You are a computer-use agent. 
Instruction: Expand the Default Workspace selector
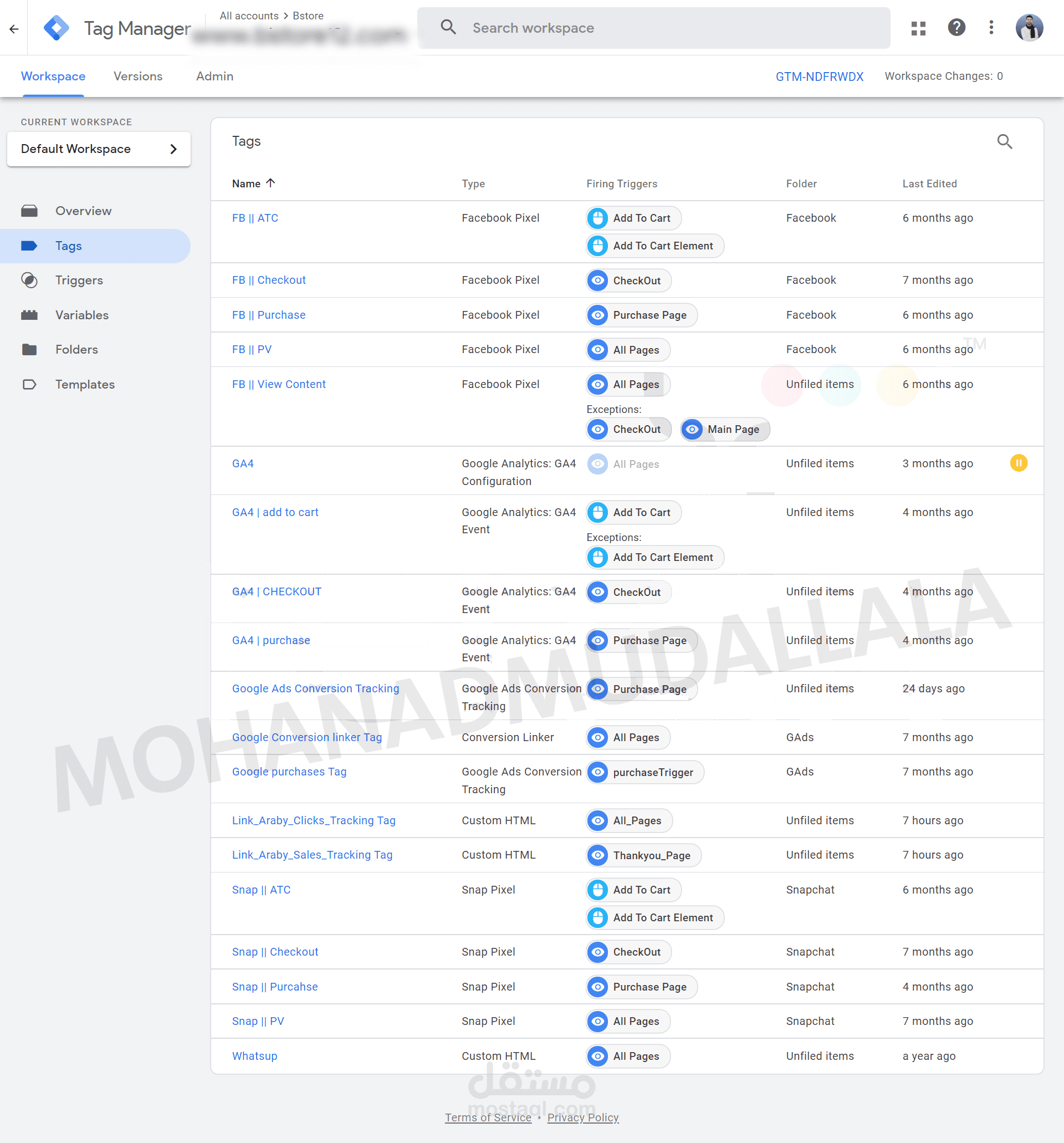99,149
